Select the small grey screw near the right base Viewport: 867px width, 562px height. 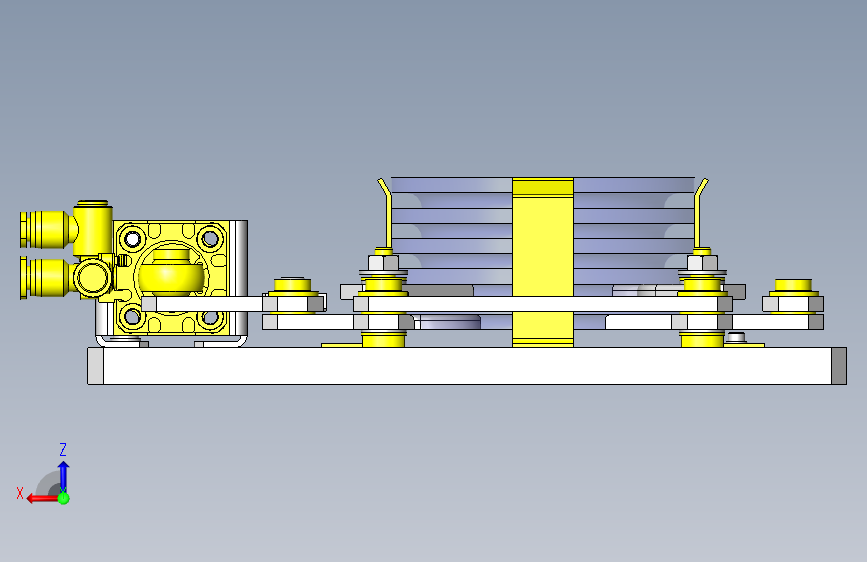735,337
